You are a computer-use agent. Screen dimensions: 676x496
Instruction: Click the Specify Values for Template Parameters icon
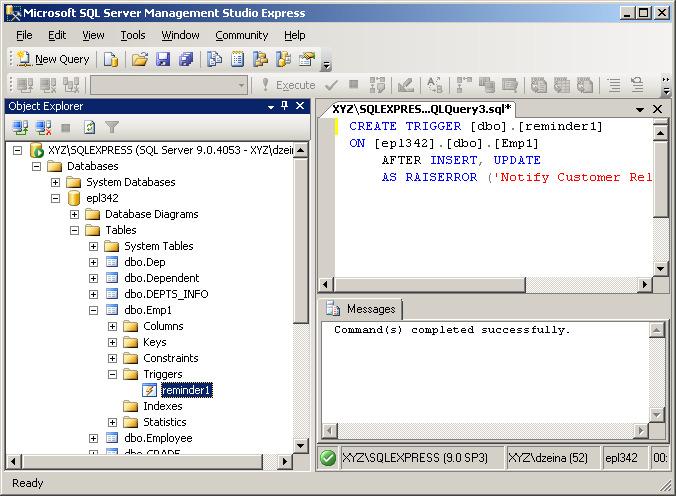pos(435,85)
